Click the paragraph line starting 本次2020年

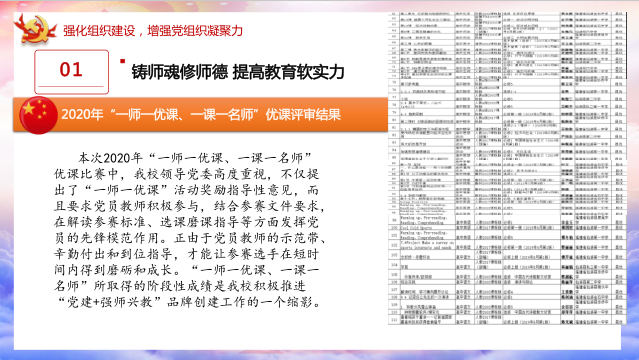click(x=195, y=158)
